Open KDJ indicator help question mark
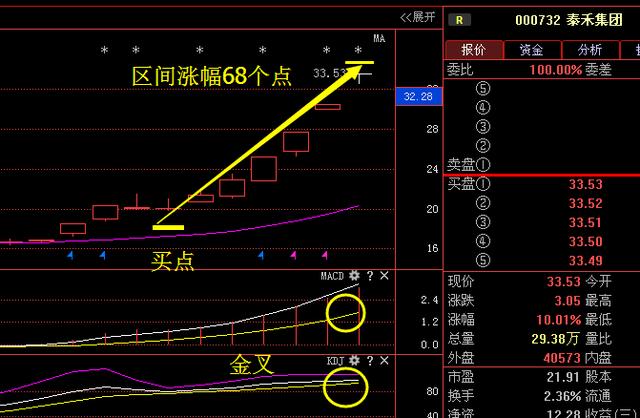This screenshot has width=640, height=418. 369,361
